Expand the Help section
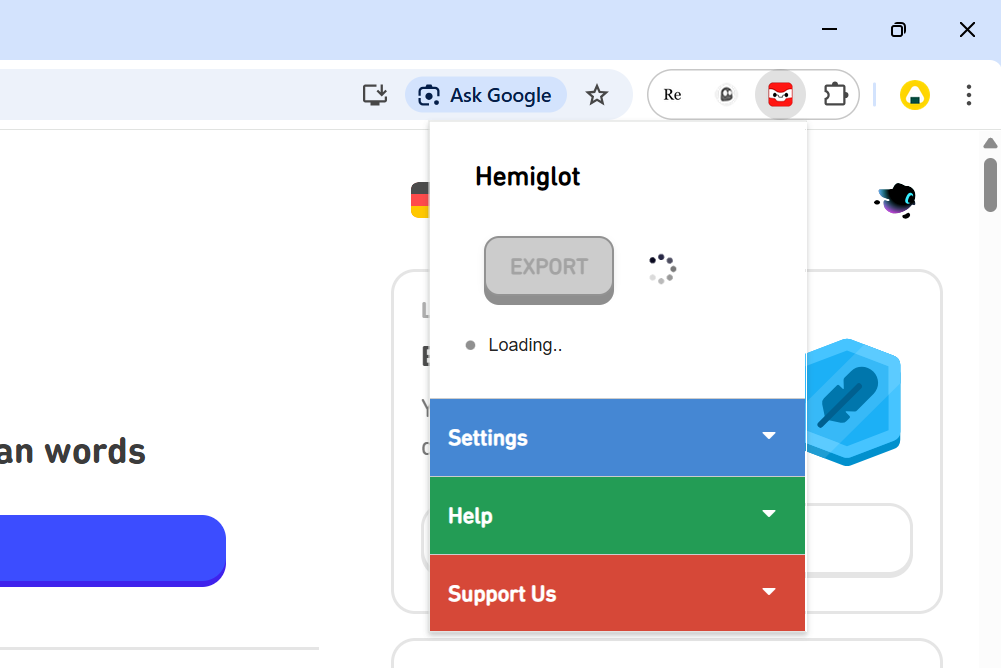 [x=617, y=515]
